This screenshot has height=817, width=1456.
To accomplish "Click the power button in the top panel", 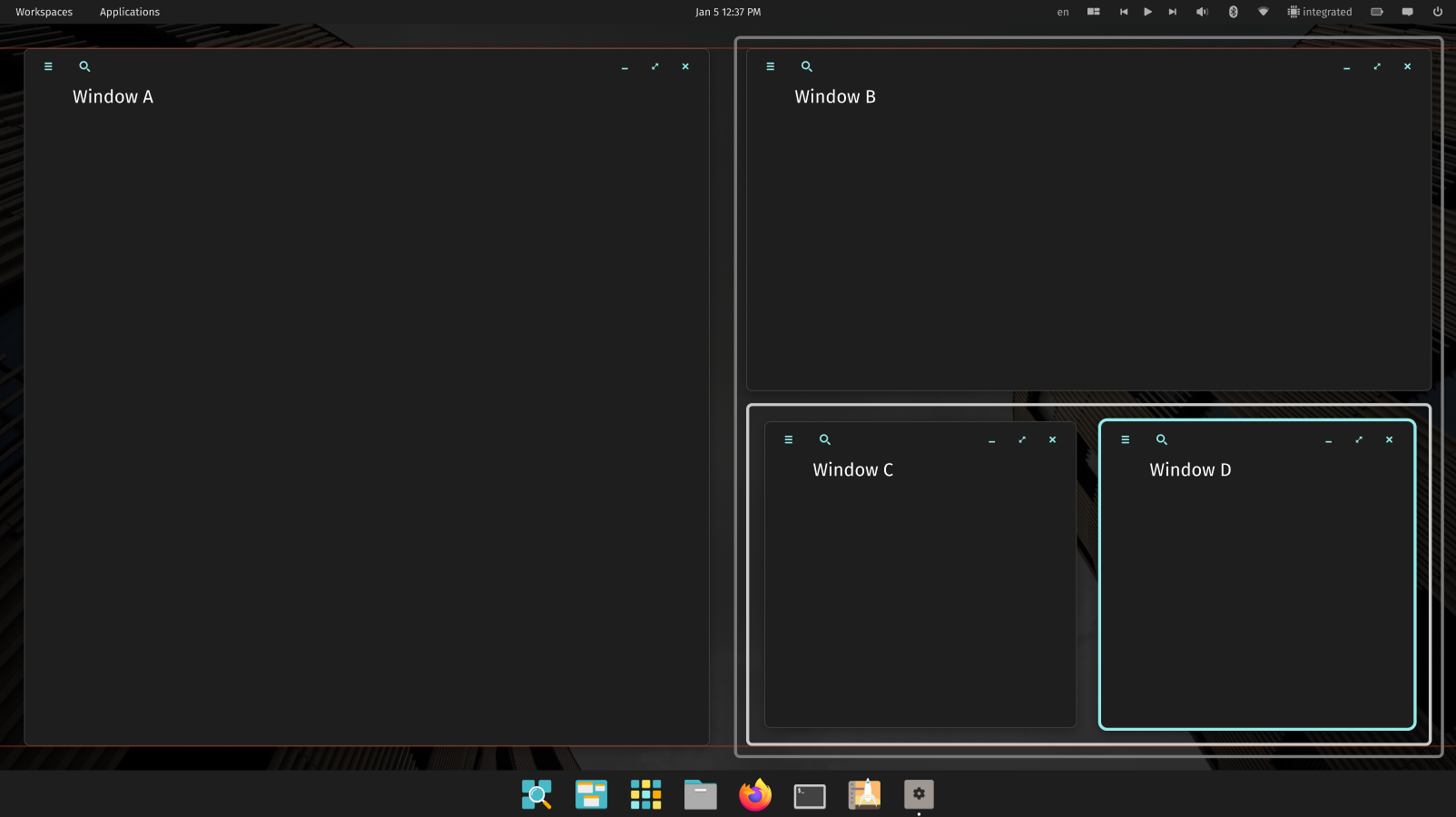I will coord(1437,12).
